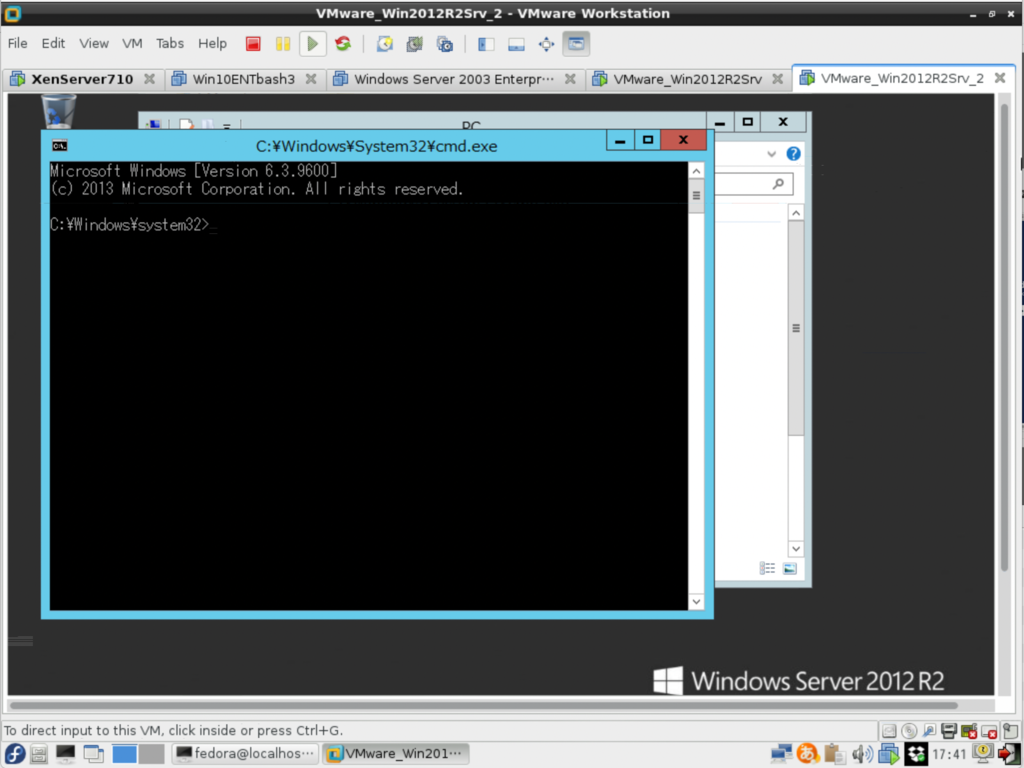
Task: Click the cmd scrollbar down arrow
Action: point(696,601)
